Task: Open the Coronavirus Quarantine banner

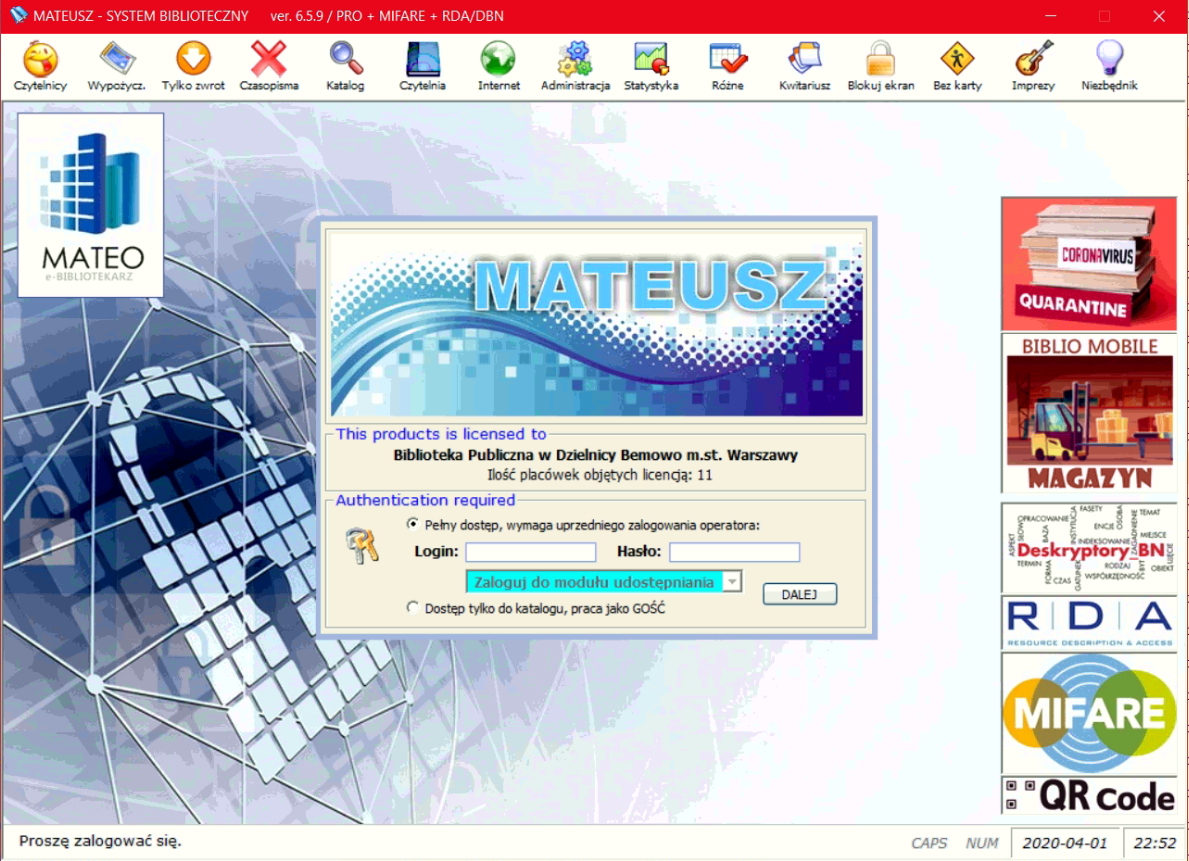Action: point(1088,264)
